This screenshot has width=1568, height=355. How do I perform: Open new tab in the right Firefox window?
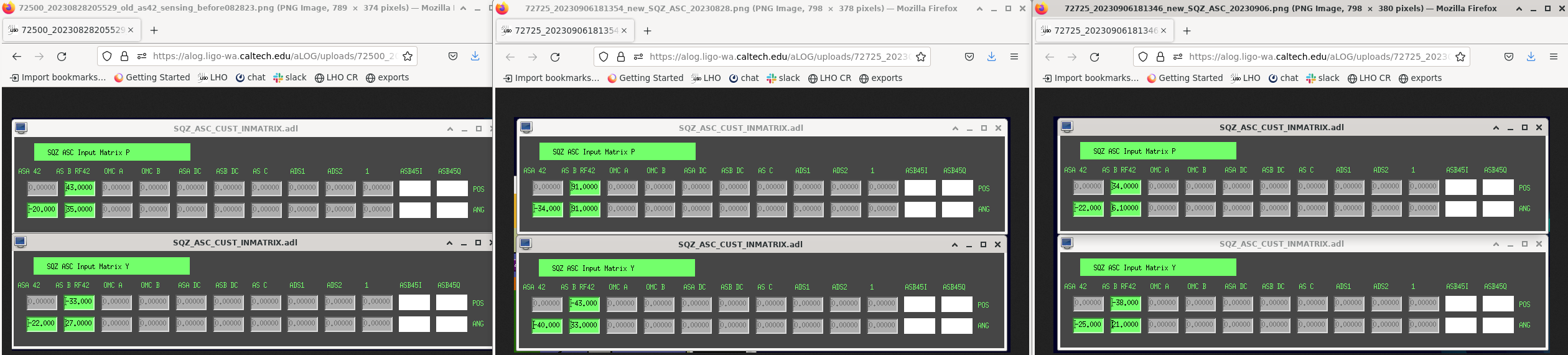(1187, 31)
